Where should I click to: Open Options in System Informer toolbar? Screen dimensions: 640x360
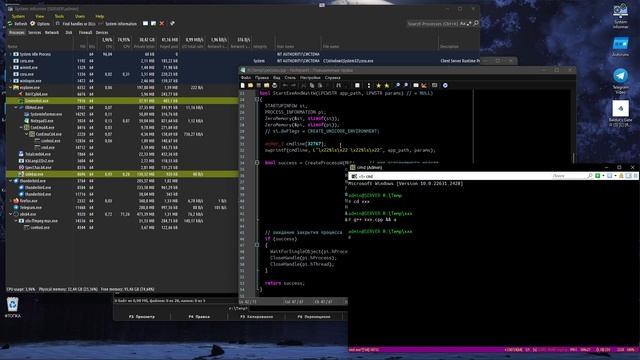click(40, 24)
